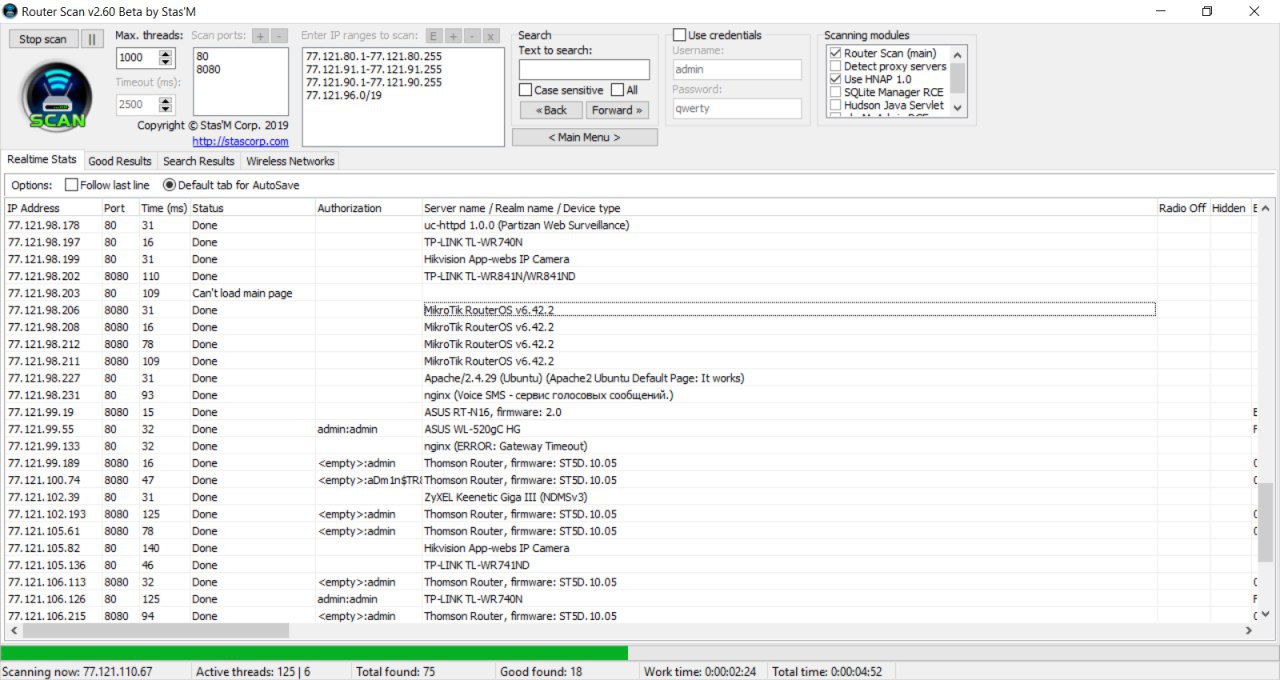
Task: Open the < Main Menu > button
Action: (585, 137)
